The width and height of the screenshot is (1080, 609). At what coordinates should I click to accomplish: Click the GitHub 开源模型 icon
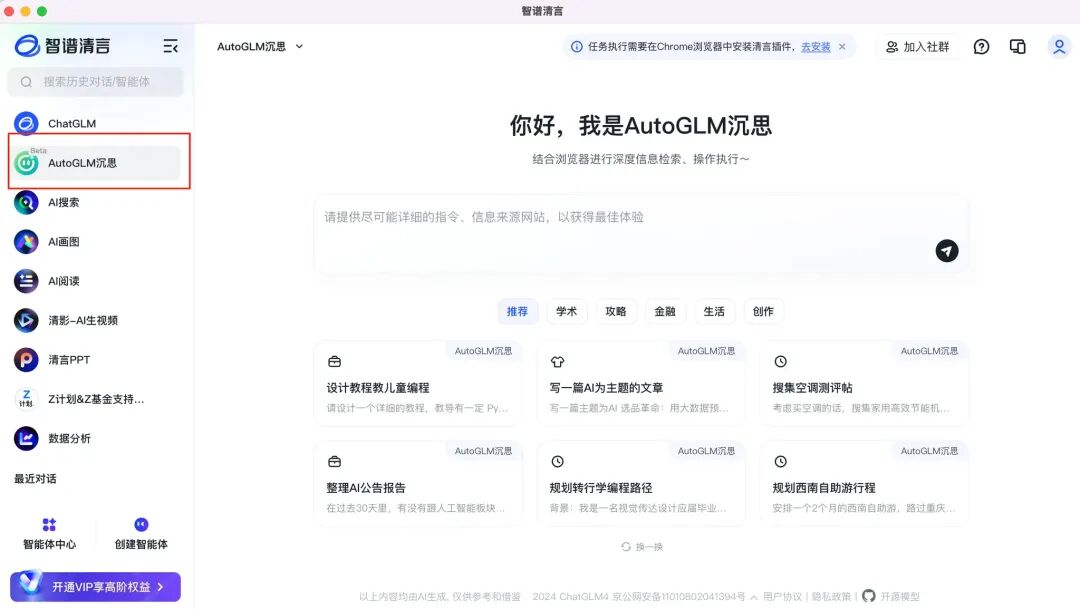869,596
